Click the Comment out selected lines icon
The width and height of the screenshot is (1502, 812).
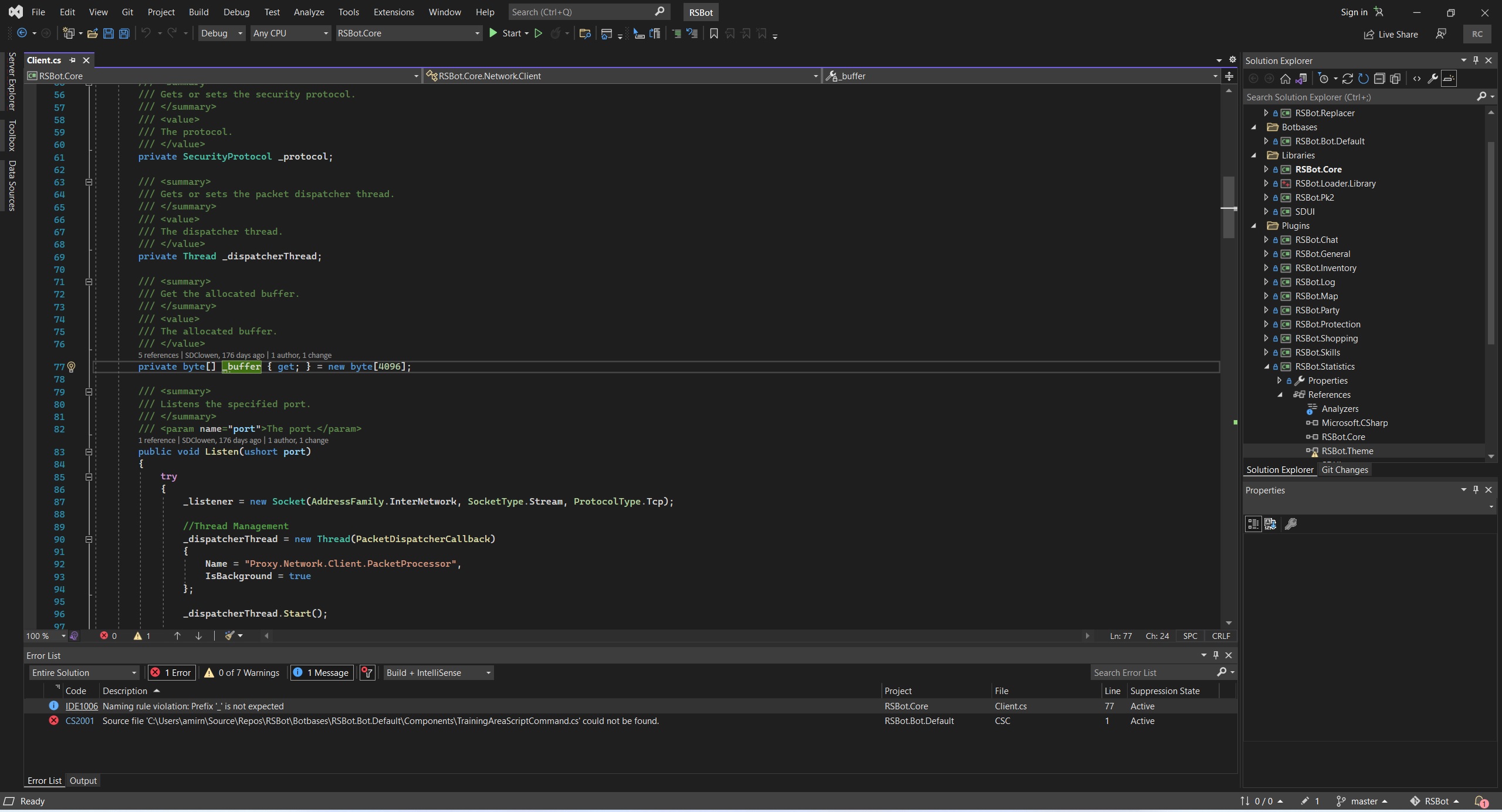tap(676, 33)
